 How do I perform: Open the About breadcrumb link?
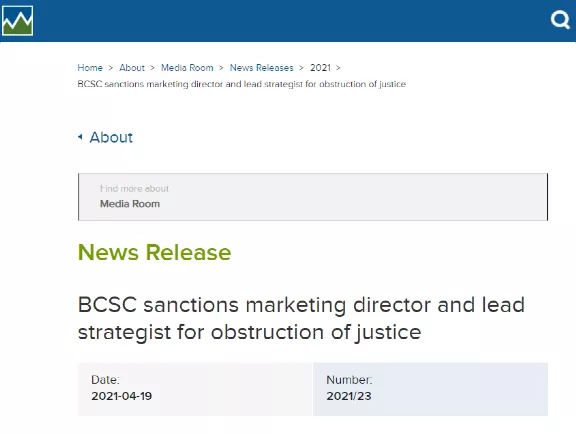(132, 68)
